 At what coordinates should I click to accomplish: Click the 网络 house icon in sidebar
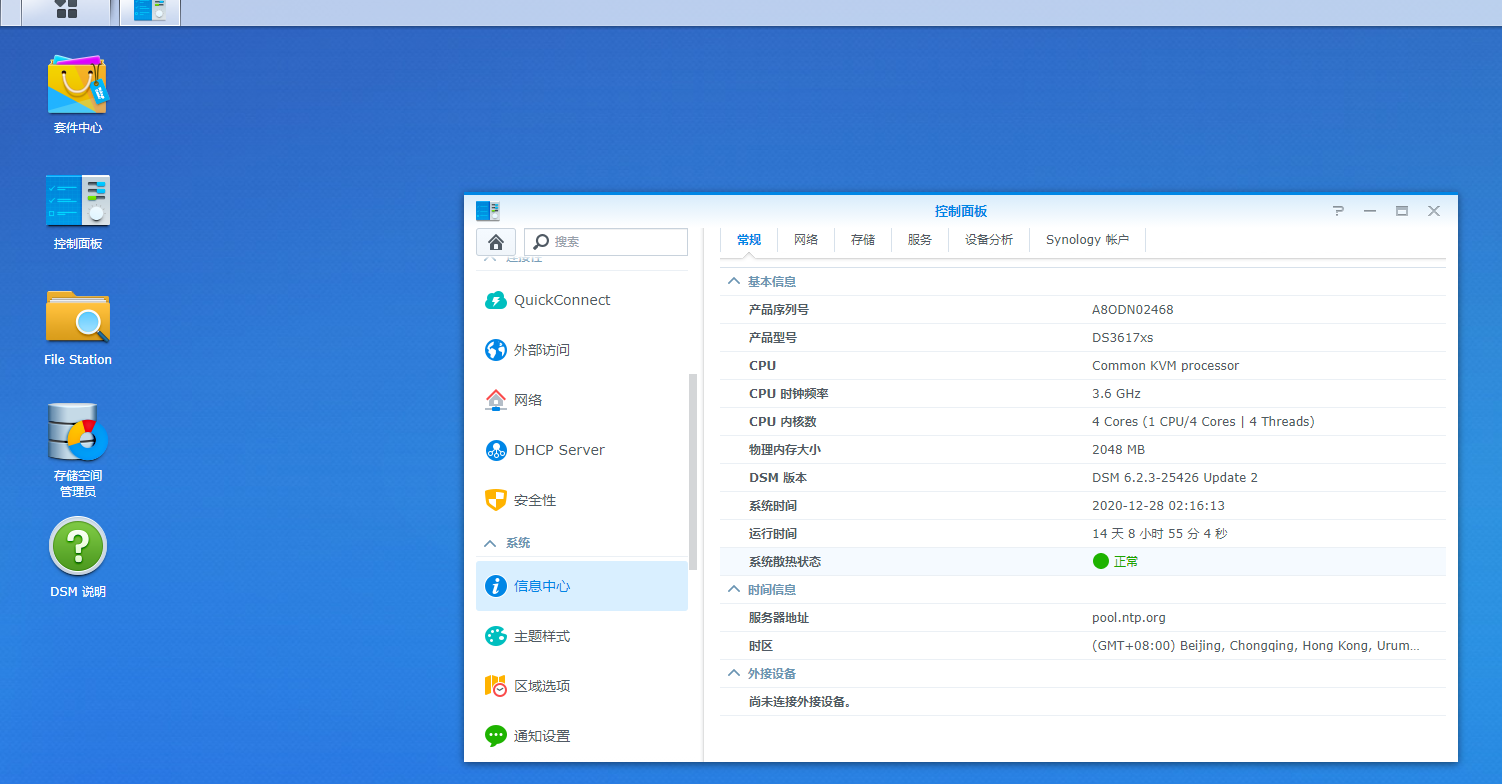click(495, 400)
